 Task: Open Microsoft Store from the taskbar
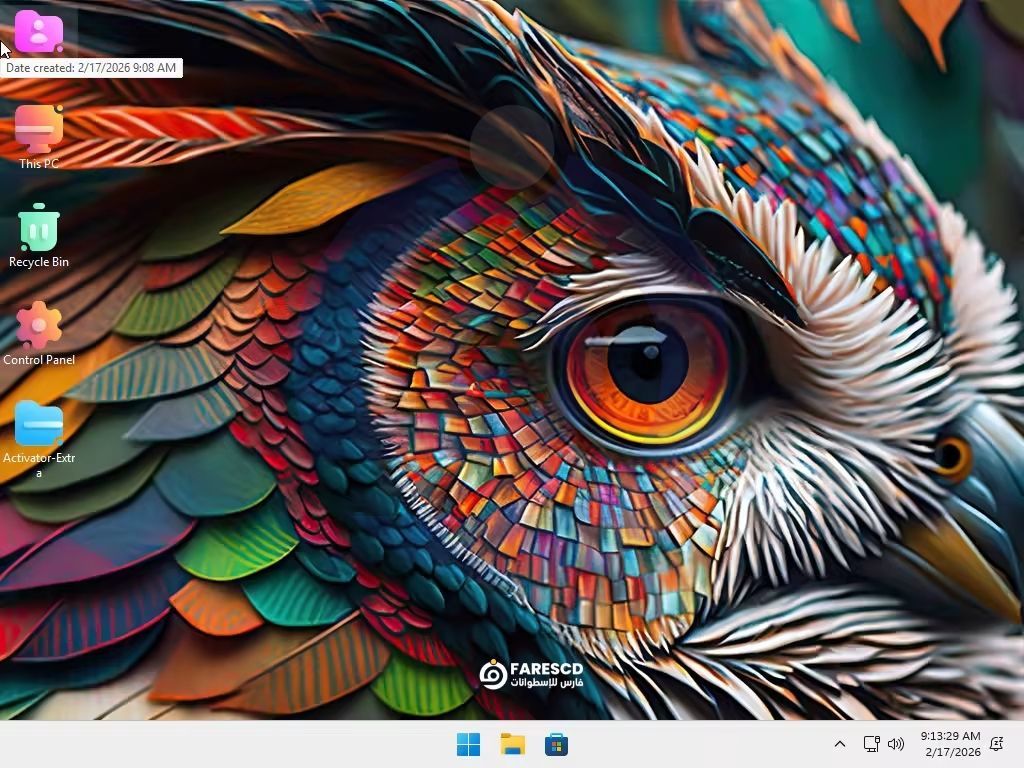[556, 744]
